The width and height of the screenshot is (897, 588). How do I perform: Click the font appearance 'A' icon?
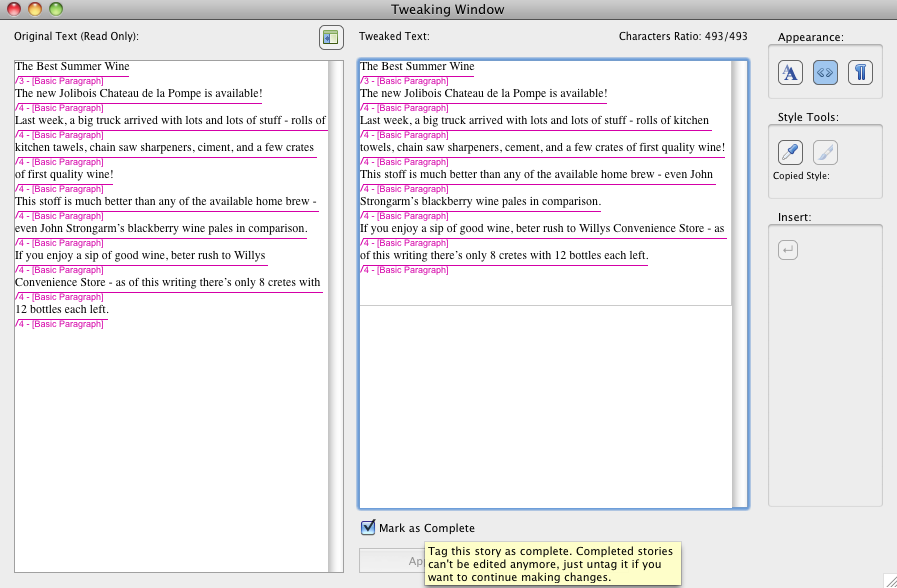click(790, 73)
